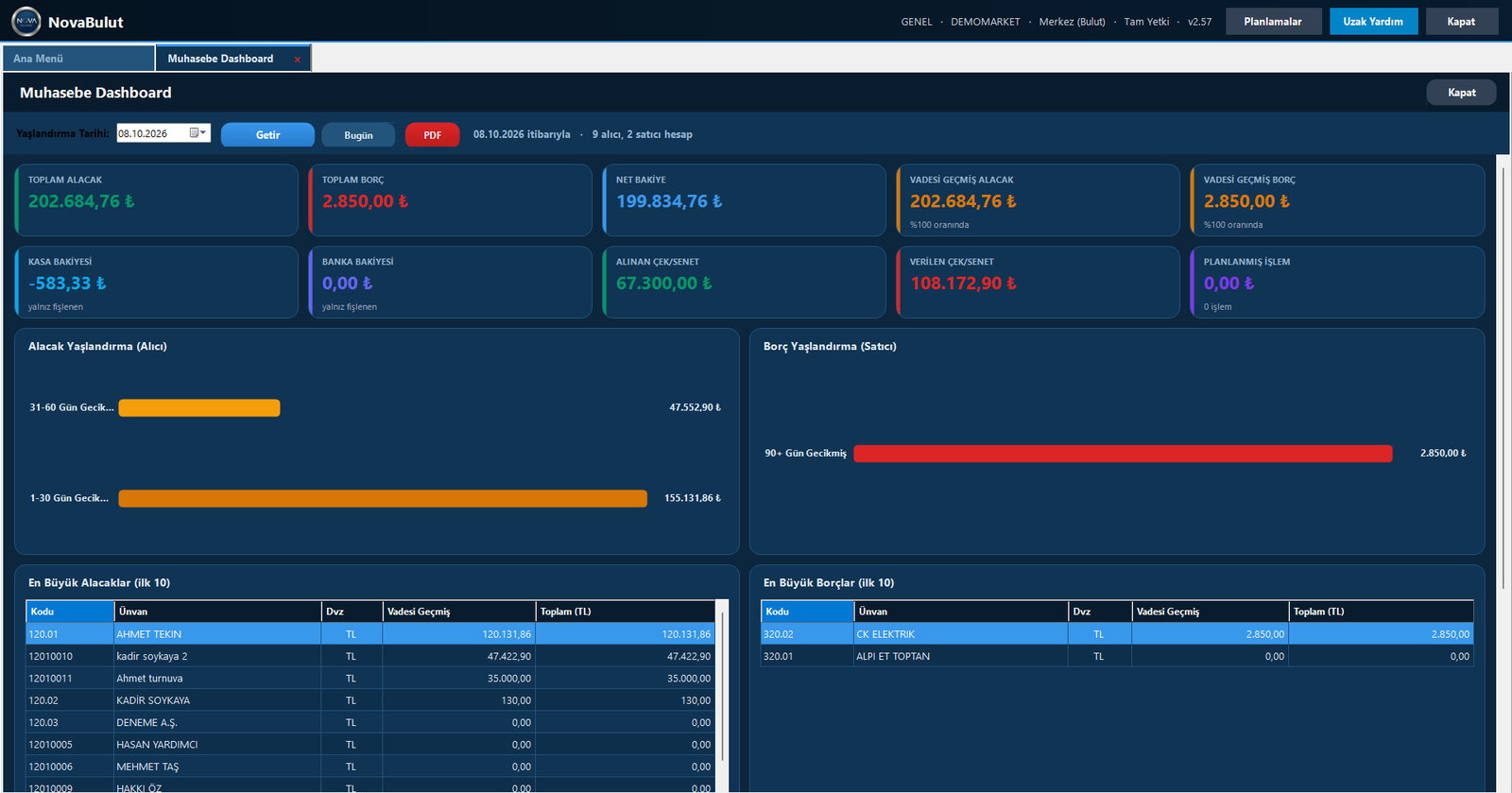This screenshot has height=793, width=1512.
Task: Click the Alacaklar table vertical scrollbar
Action: (723, 687)
